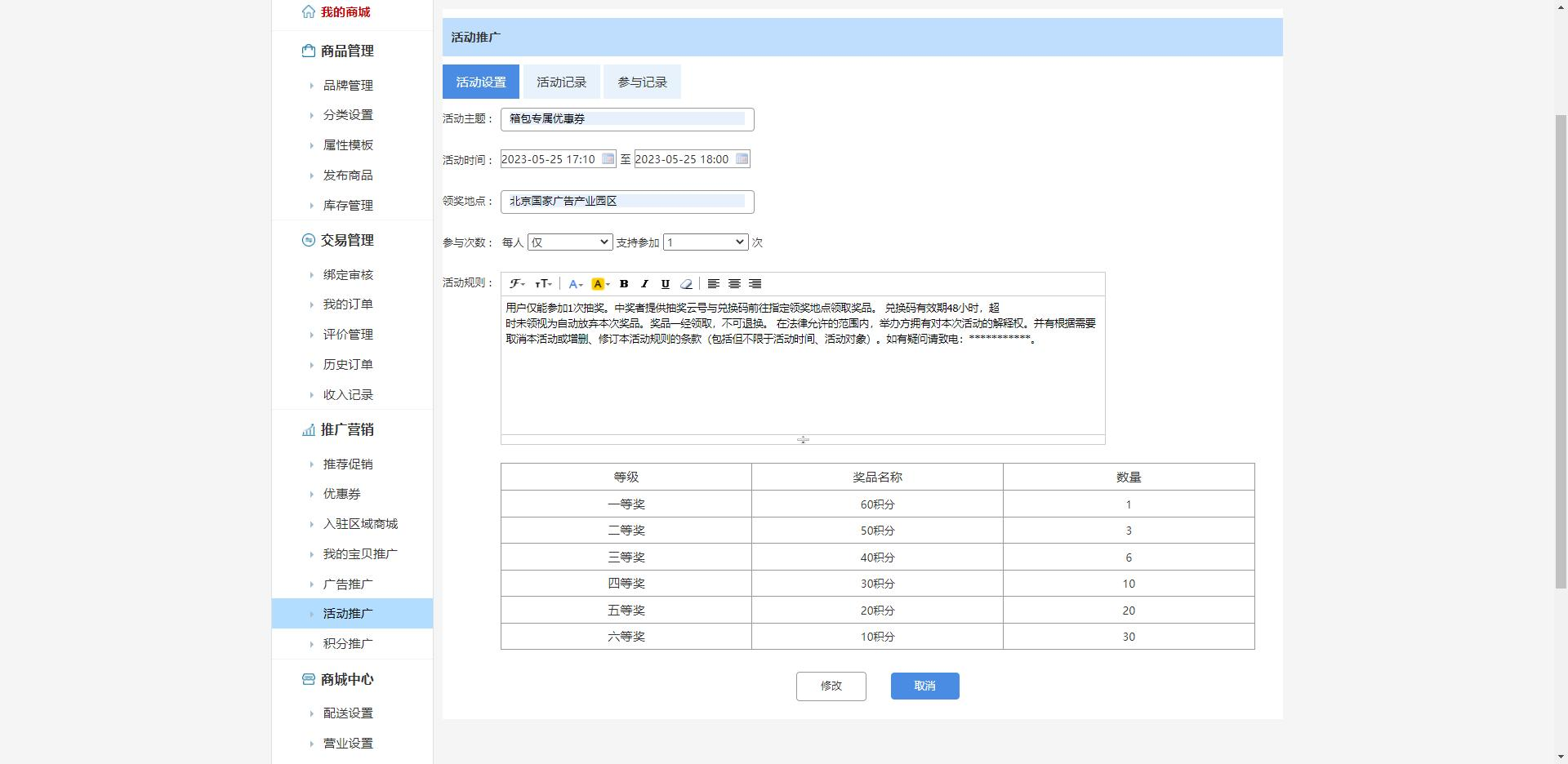Viewport: 1568px width, 764px height.
Task: Click the eraser clear-formatting icon
Action: [686, 284]
